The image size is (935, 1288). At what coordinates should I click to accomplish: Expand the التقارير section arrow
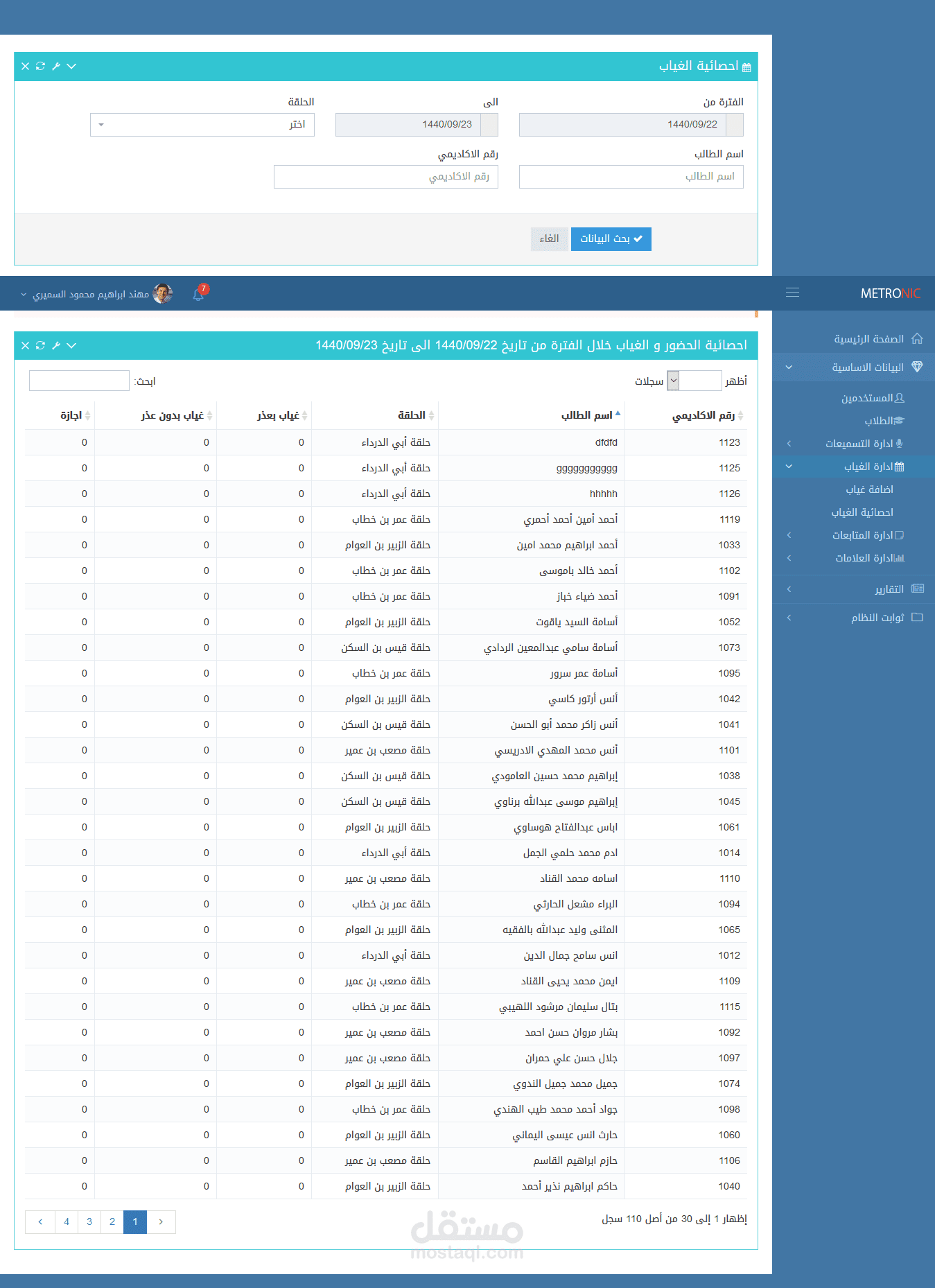789,589
